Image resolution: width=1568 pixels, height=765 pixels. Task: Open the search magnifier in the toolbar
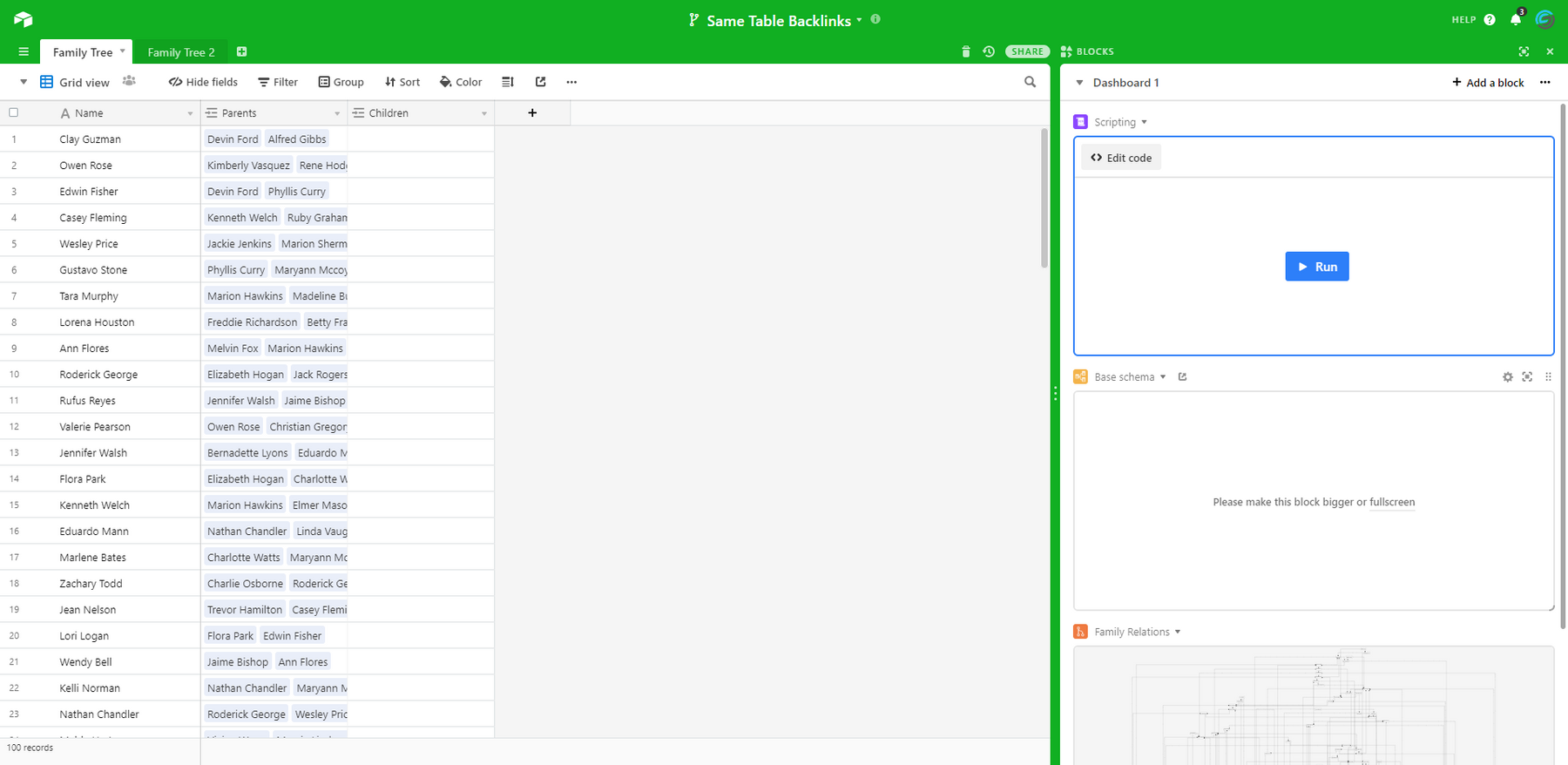[x=1030, y=82]
